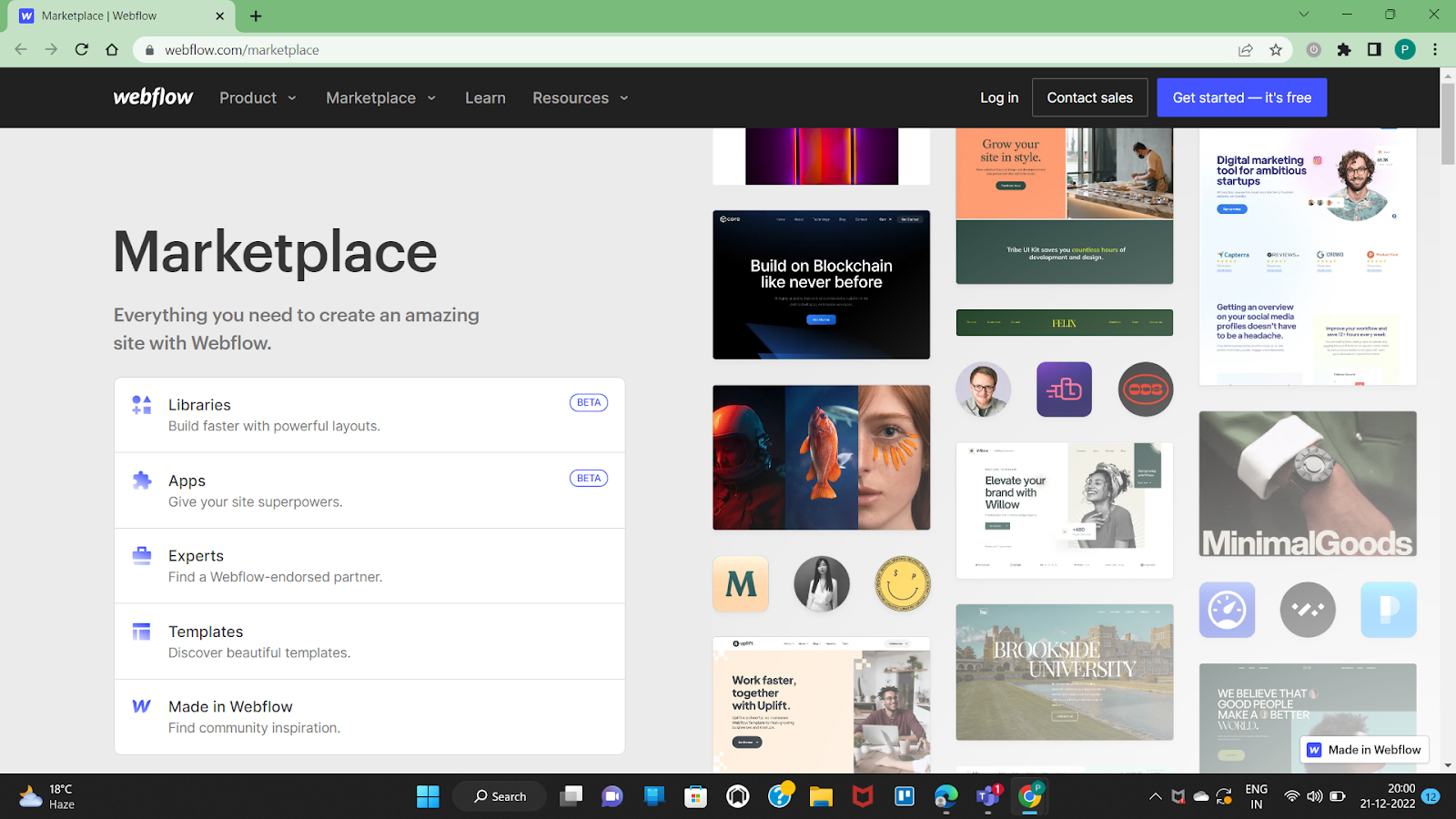Open the Experts marketplace link

tap(369, 566)
